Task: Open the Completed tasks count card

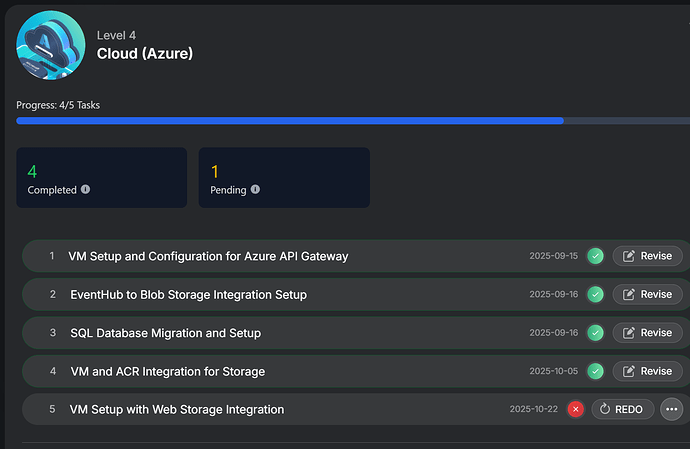Action: (x=101, y=178)
